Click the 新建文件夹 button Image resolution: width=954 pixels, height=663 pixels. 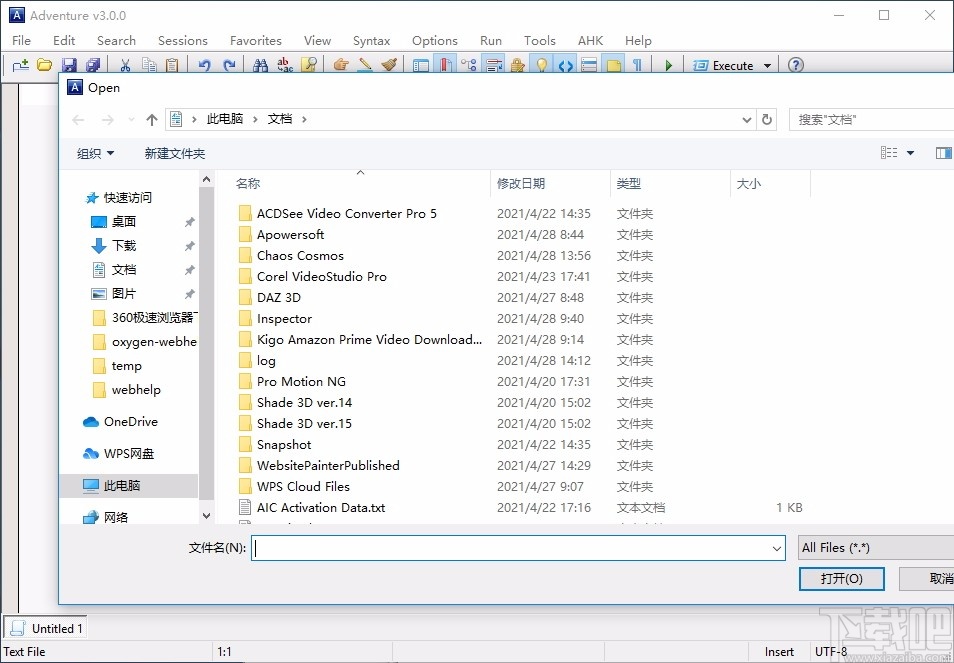175,152
